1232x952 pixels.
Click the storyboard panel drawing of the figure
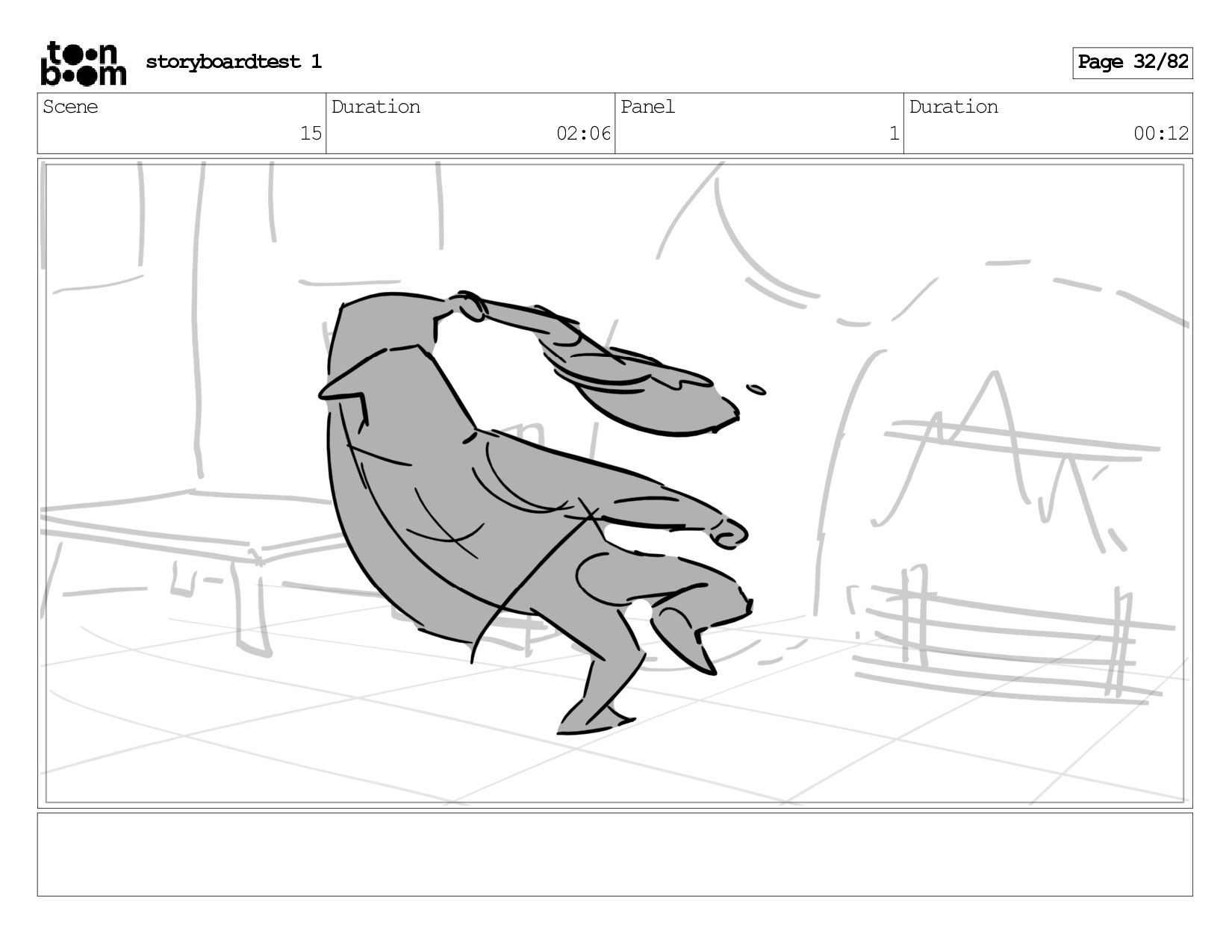(615, 483)
